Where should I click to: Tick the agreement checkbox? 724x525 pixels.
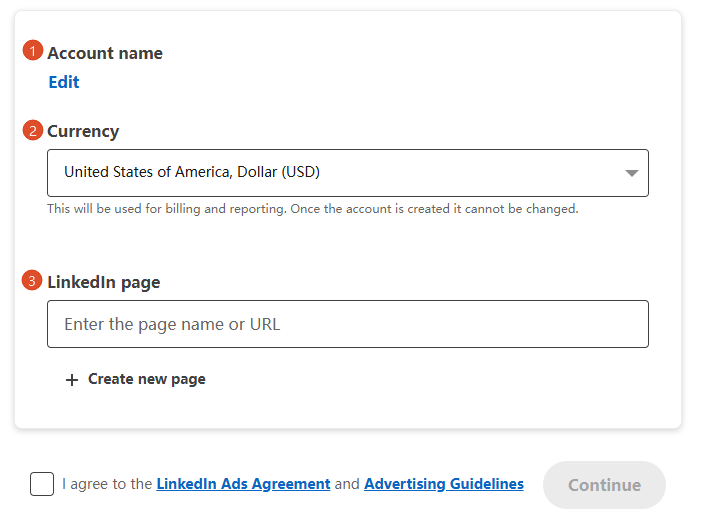[42, 484]
